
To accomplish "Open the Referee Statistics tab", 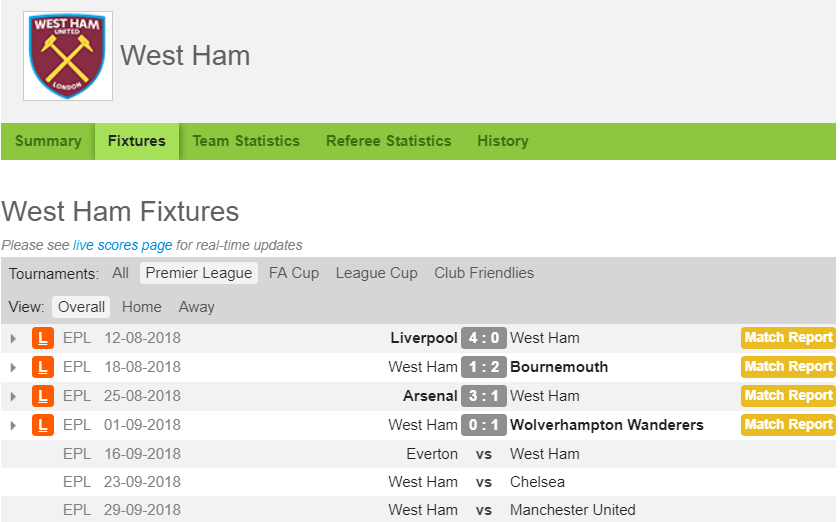I will (x=388, y=141).
